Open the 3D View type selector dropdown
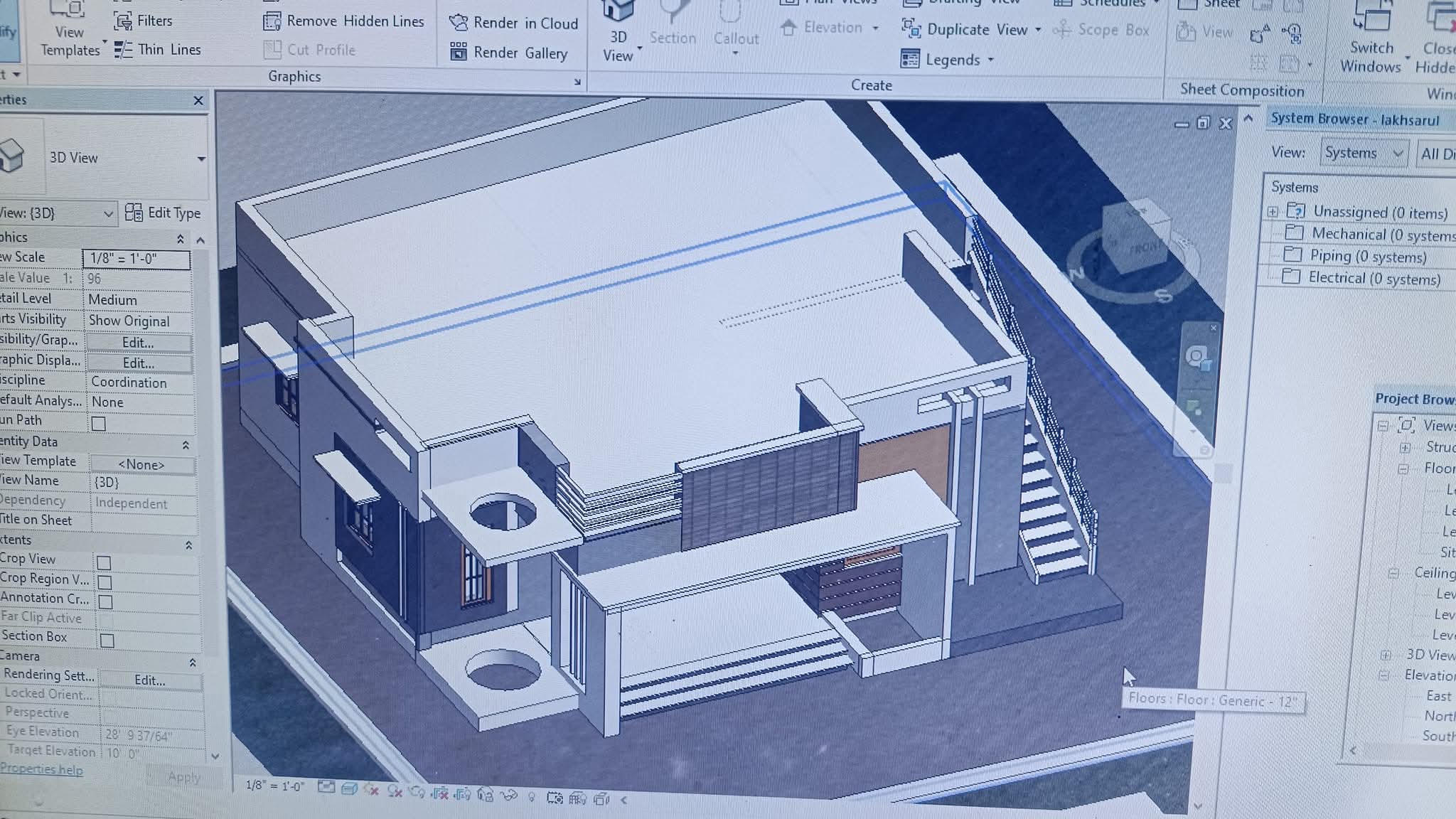1456x819 pixels. point(201,158)
